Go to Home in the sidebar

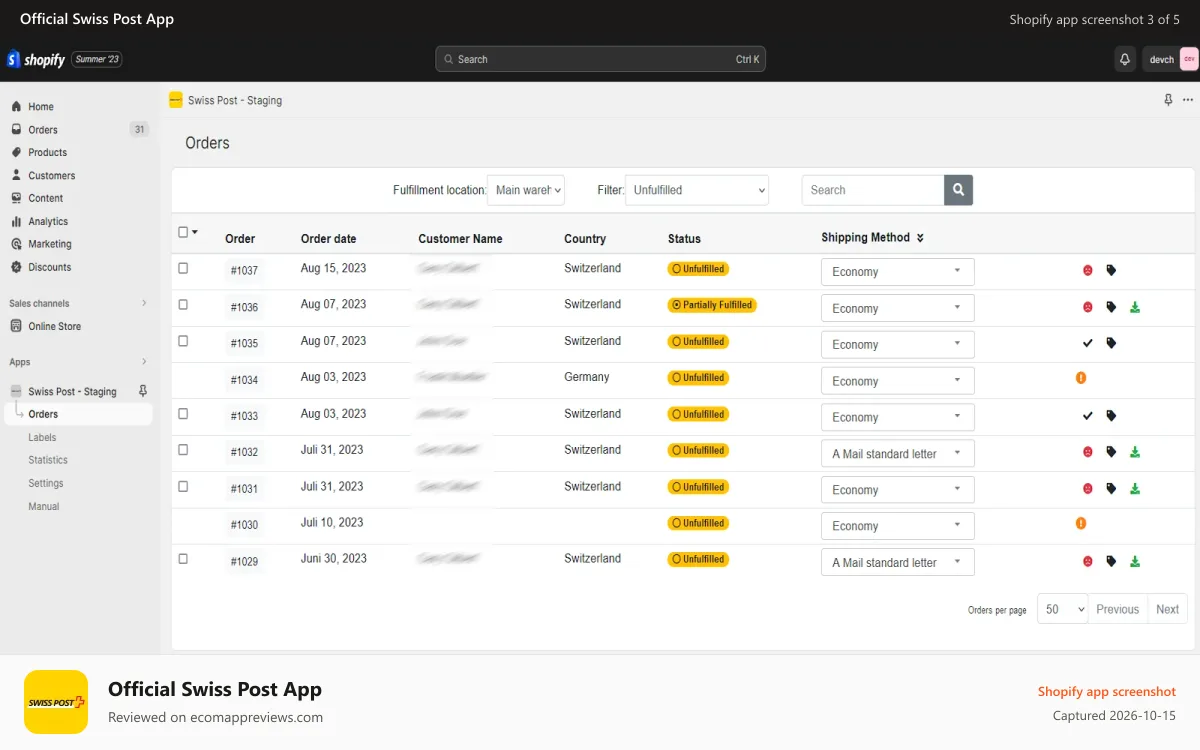click(x=41, y=107)
